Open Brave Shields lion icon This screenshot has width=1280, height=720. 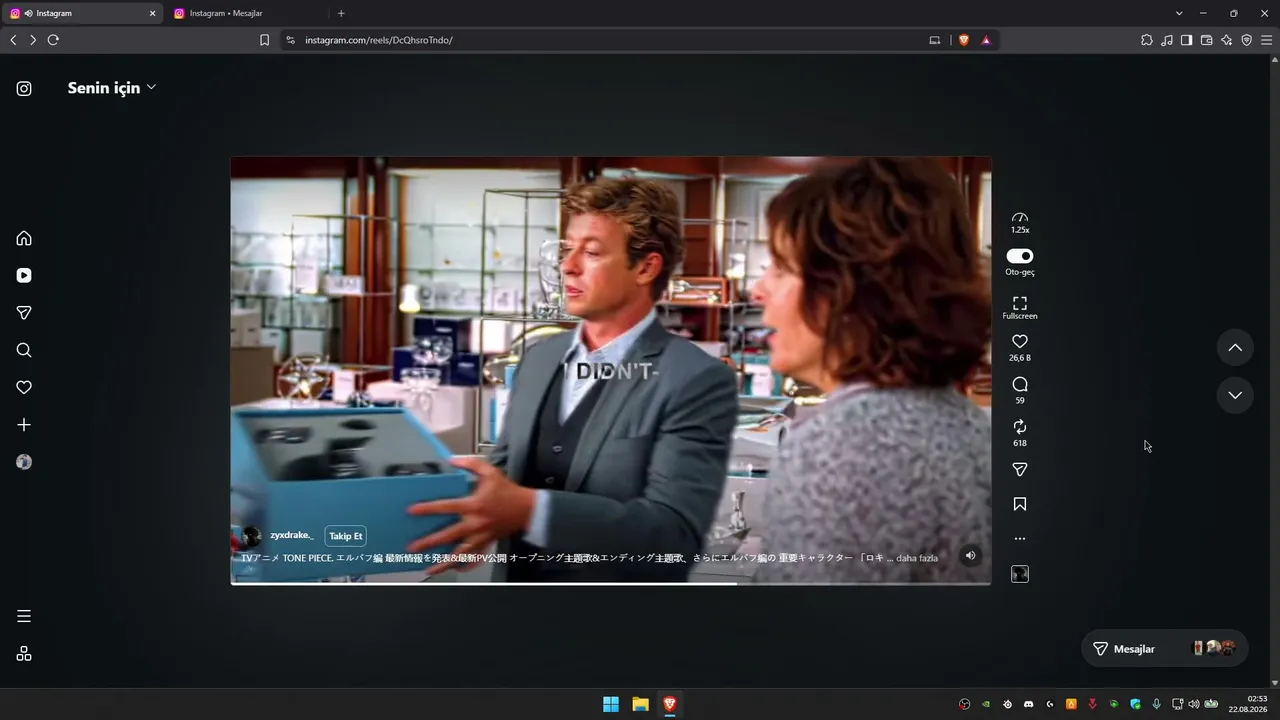coord(964,40)
